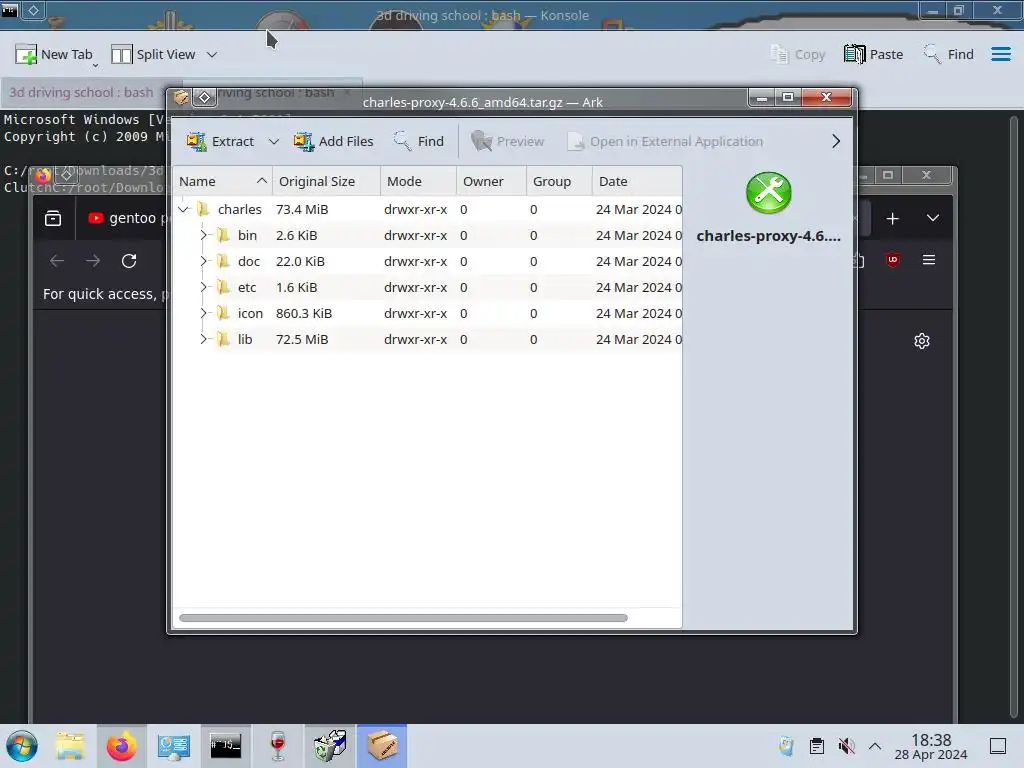Click Add Files in Ark toolbar

pos(334,142)
